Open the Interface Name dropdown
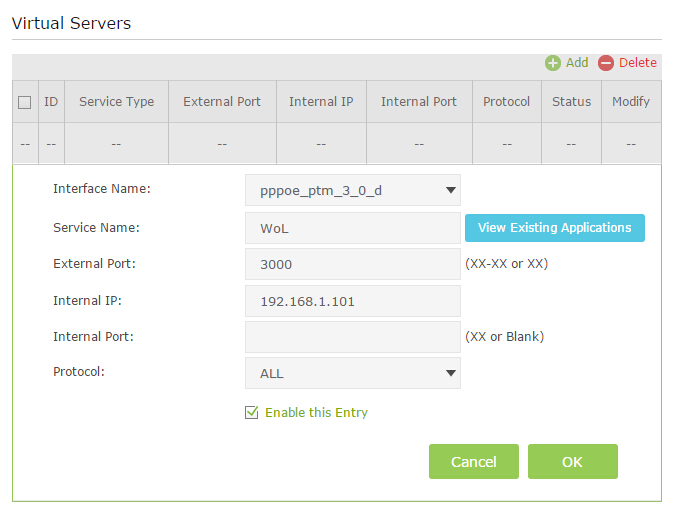Viewport: 677px width, 517px height. click(x=353, y=190)
